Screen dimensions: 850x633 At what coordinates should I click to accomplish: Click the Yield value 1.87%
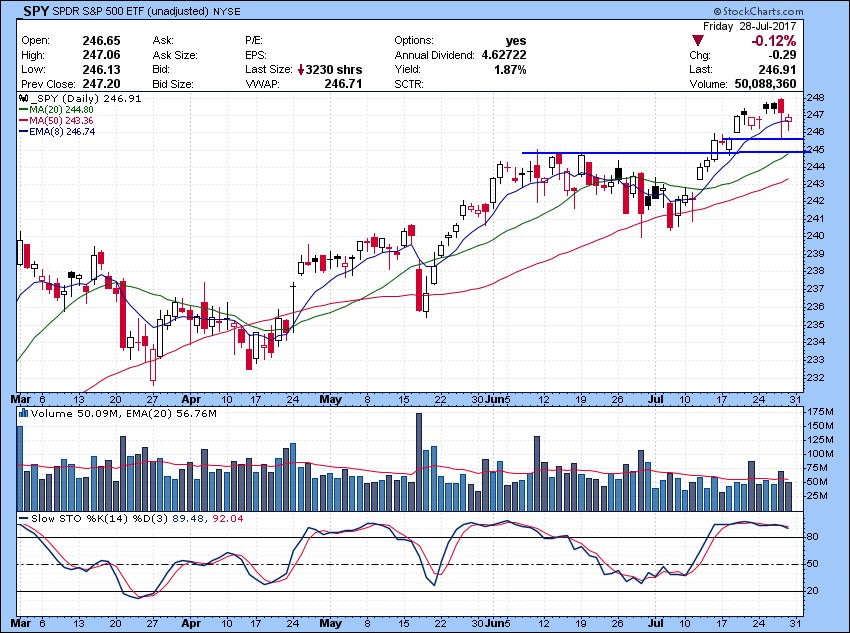pyautogui.click(x=510, y=69)
